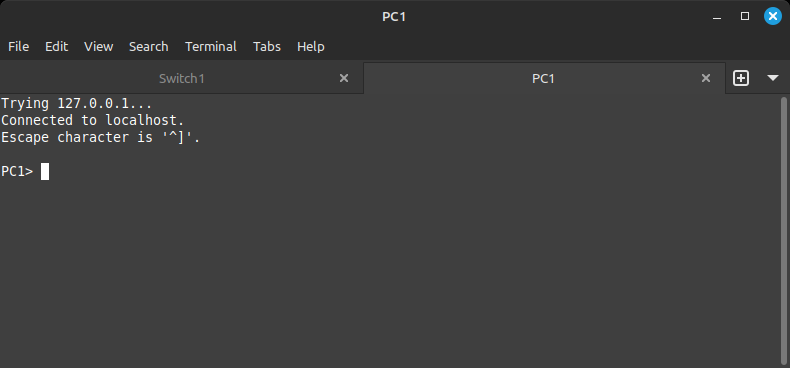Close the PC1 tab
This screenshot has width=790, height=368.
(x=706, y=78)
